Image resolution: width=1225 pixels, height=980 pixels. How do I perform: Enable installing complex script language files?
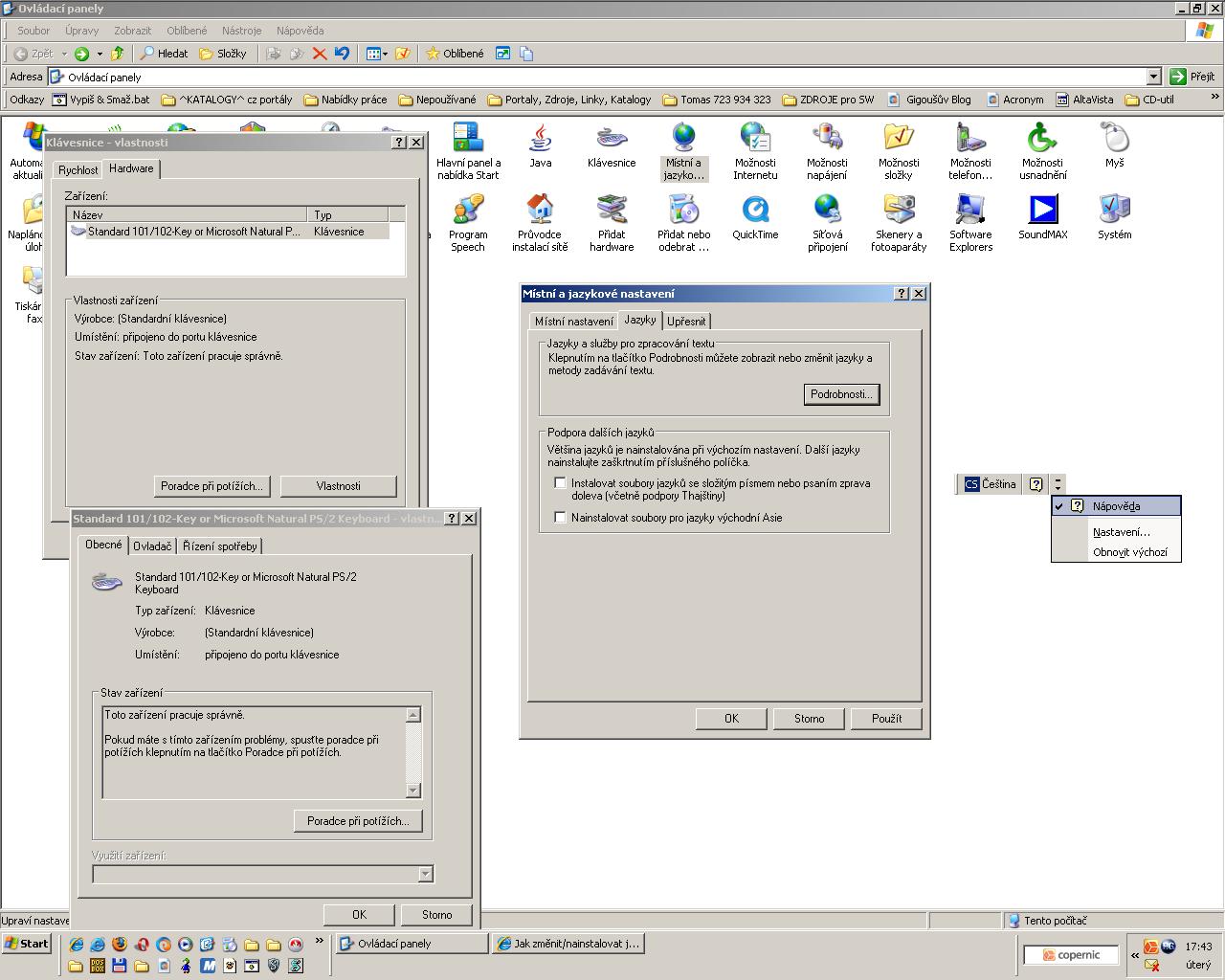pyautogui.click(x=561, y=483)
